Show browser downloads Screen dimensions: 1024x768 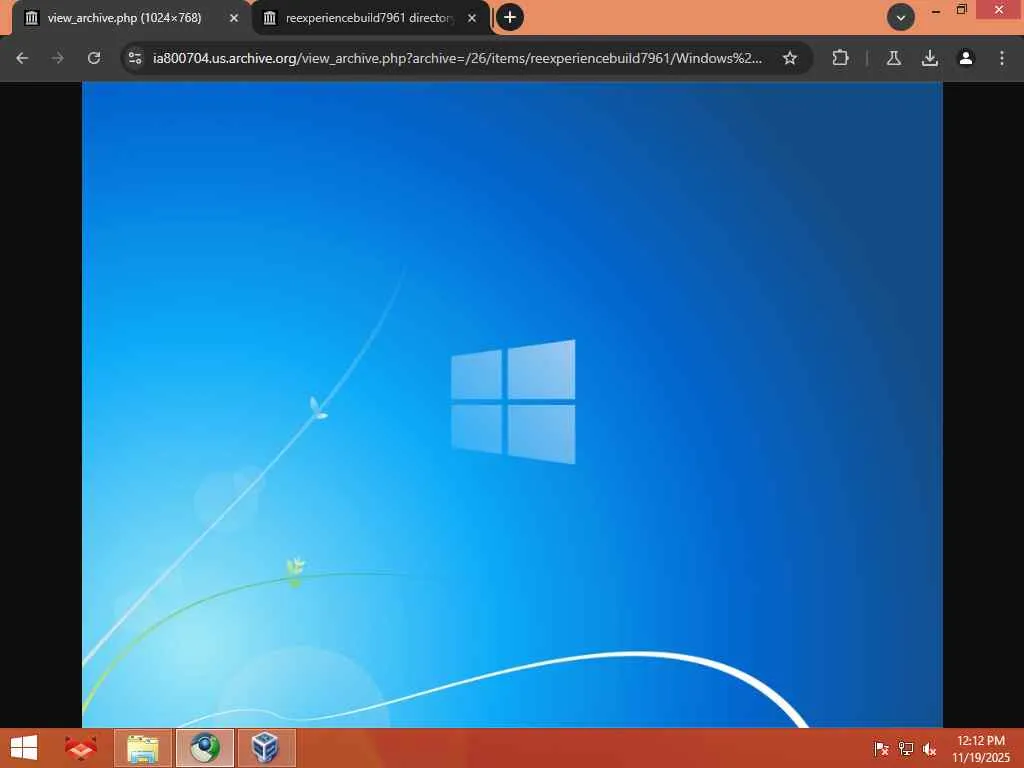point(930,58)
